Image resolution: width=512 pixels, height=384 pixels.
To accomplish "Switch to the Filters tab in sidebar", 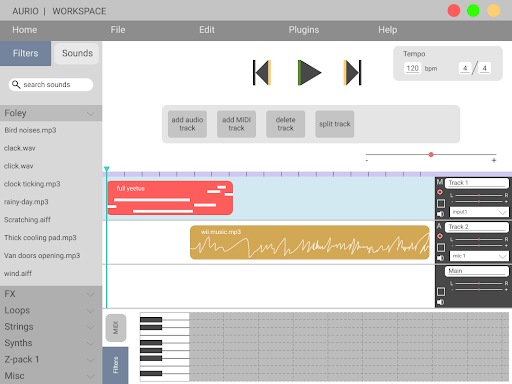I will [25, 53].
